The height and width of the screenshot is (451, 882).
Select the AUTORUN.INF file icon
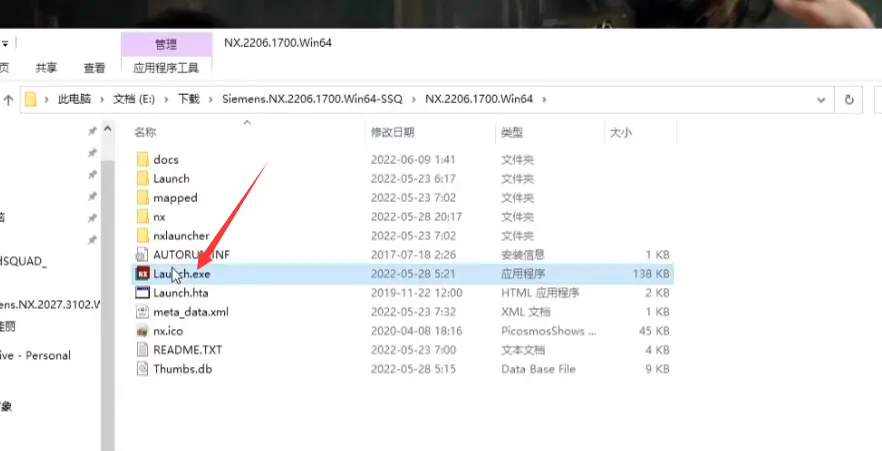tap(143, 255)
